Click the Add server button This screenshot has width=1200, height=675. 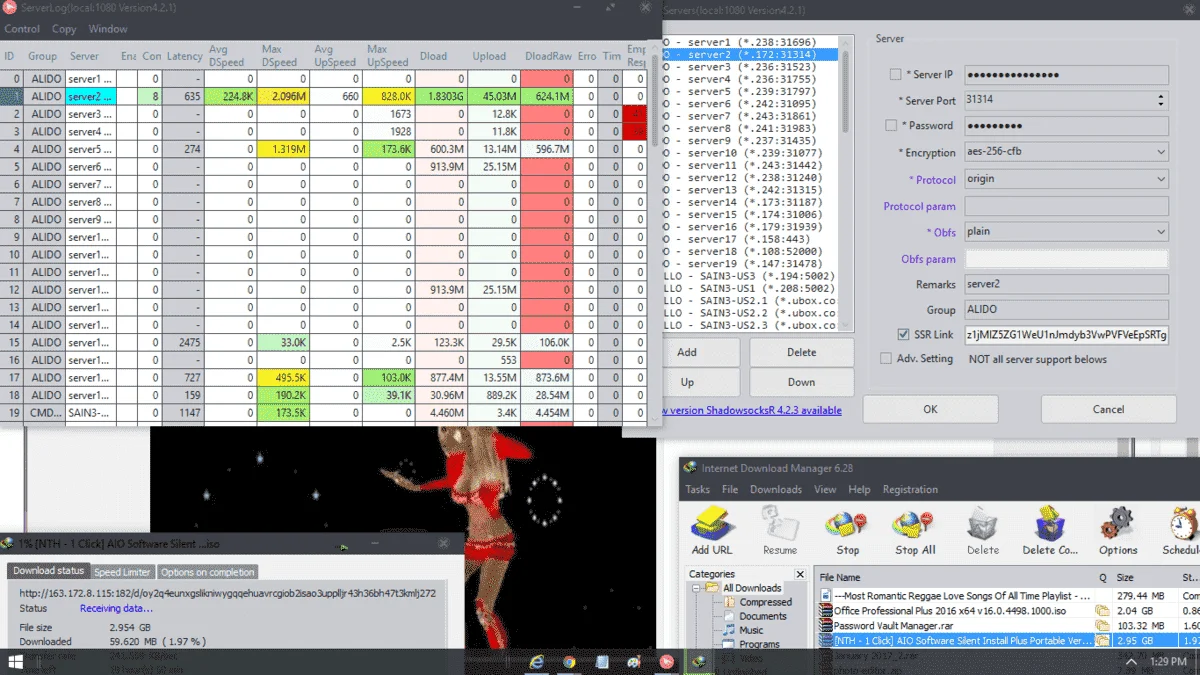698,352
